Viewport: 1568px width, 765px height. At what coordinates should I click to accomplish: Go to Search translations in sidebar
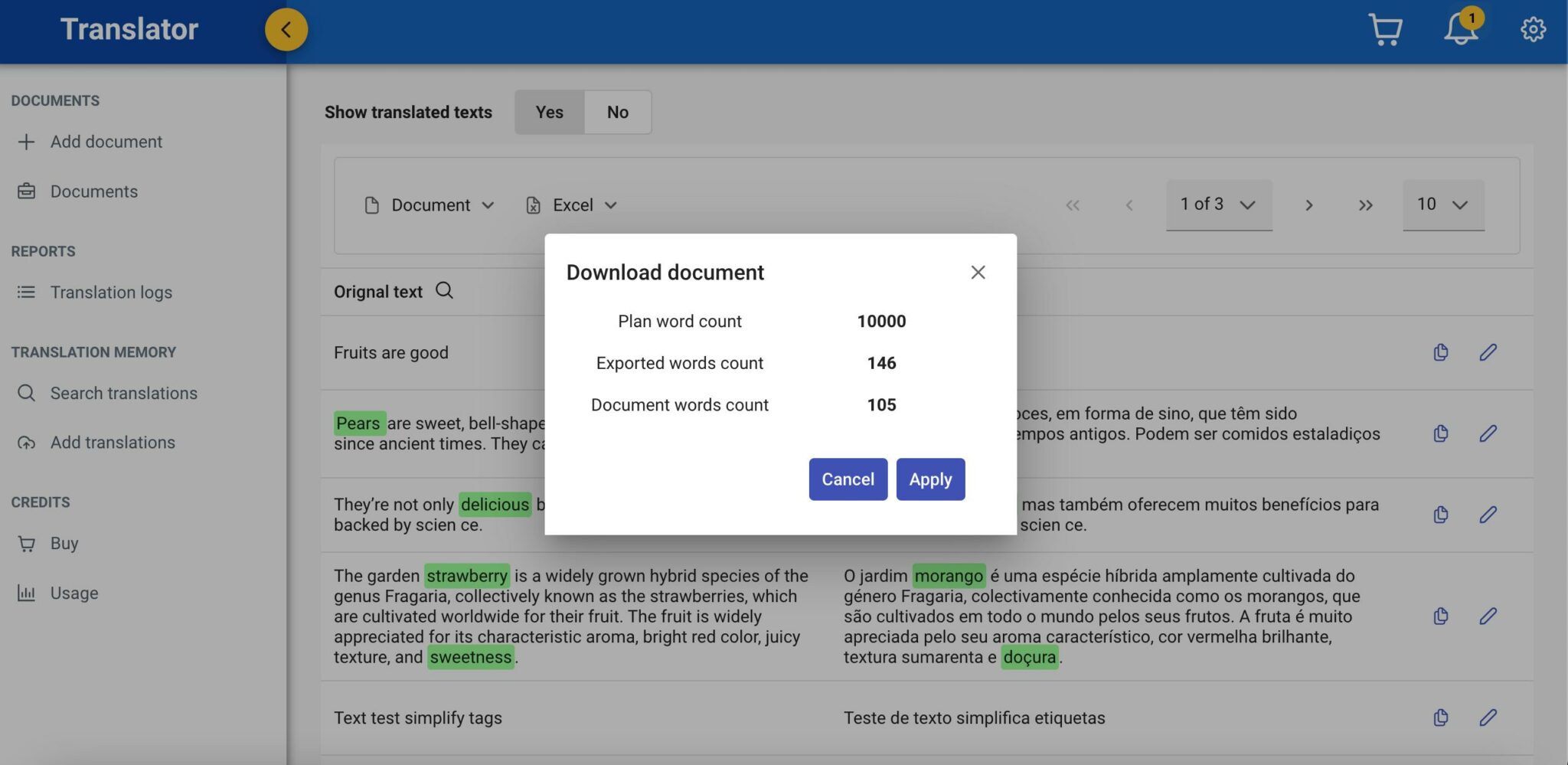[x=123, y=394]
